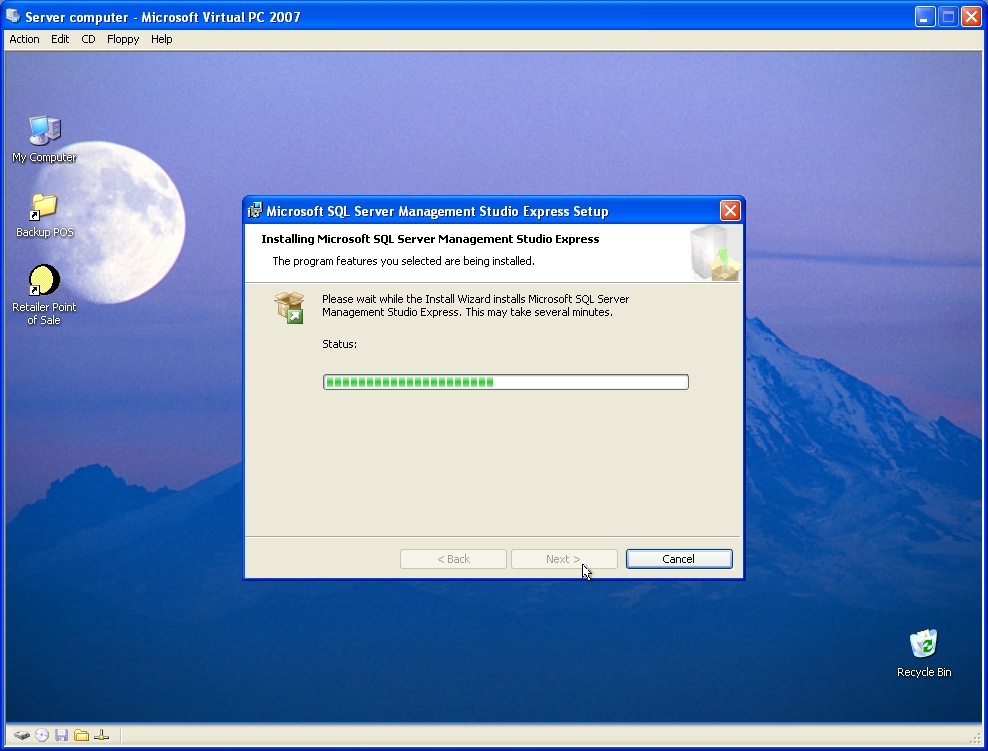
Task: Open the Edit menu
Action: click(x=60, y=39)
